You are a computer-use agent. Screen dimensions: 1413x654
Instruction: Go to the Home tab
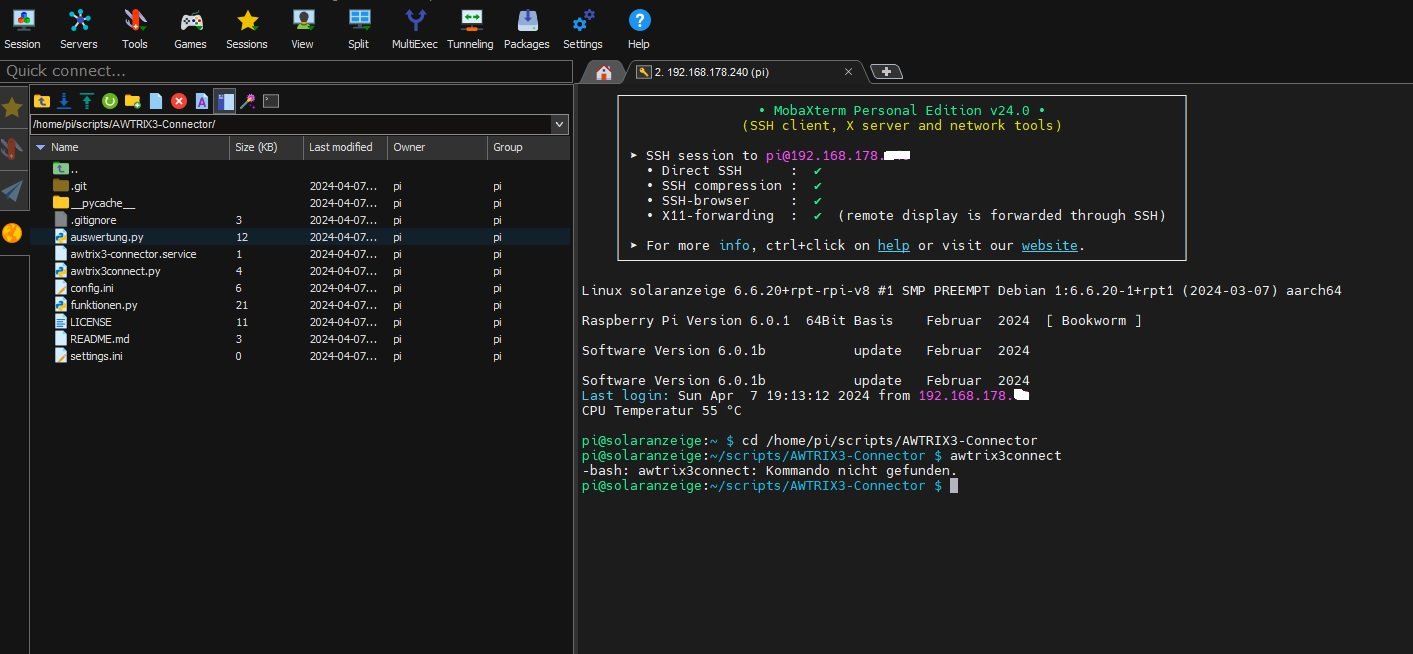603,72
